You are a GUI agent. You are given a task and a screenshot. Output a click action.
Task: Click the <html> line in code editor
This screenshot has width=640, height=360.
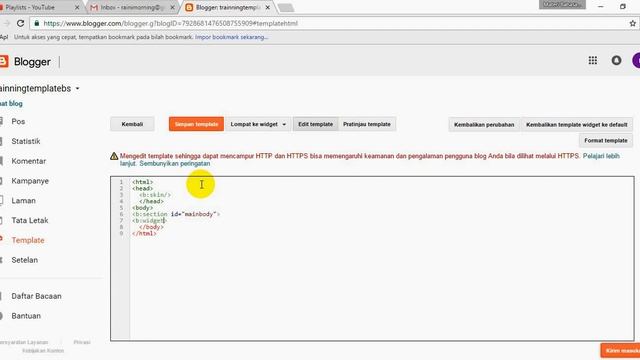tap(142, 182)
